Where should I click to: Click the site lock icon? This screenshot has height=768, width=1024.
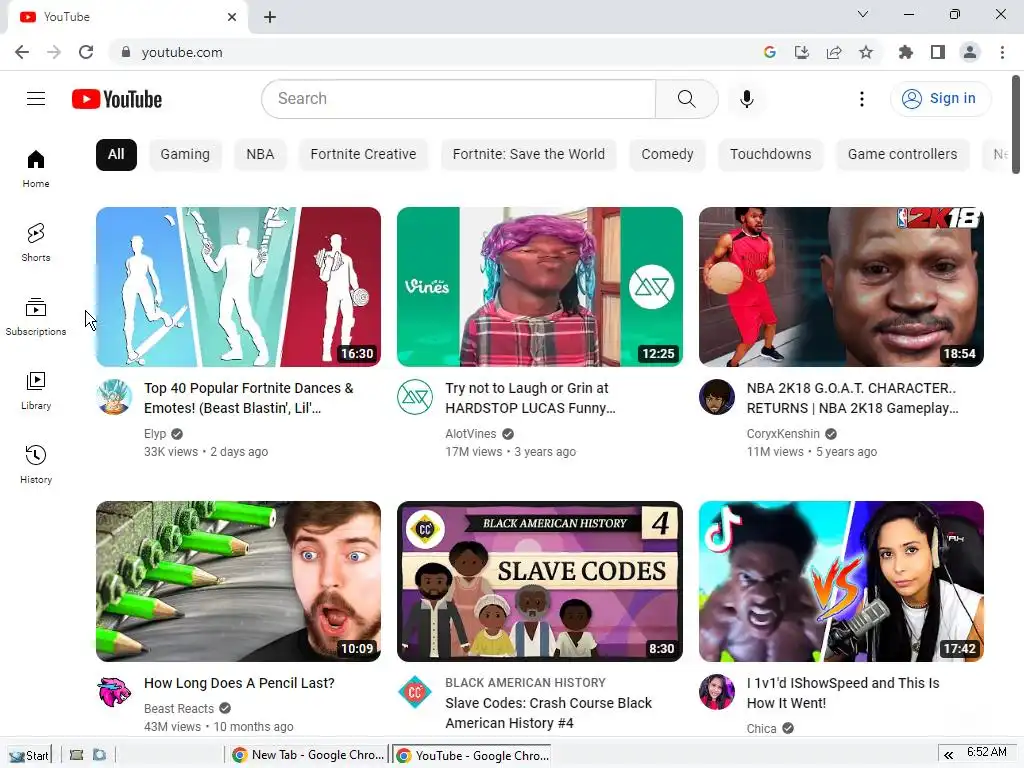coord(125,52)
